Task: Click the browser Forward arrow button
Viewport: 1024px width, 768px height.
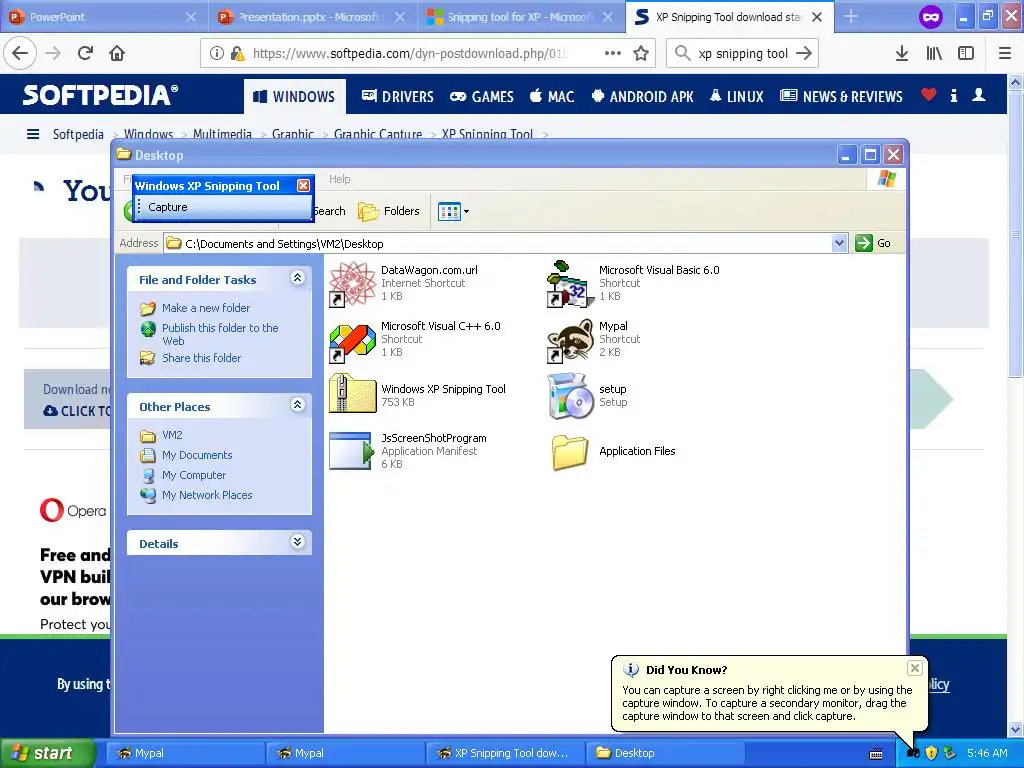Action: click(53, 54)
